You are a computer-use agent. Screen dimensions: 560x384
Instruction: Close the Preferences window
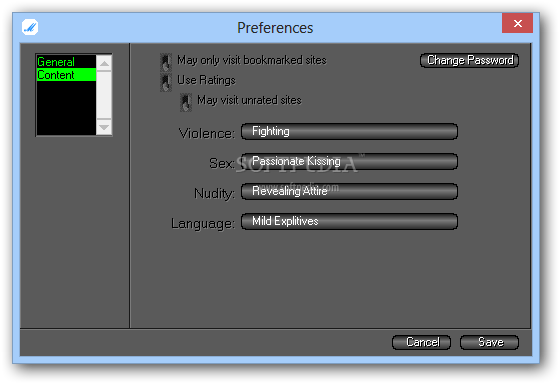click(518, 23)
